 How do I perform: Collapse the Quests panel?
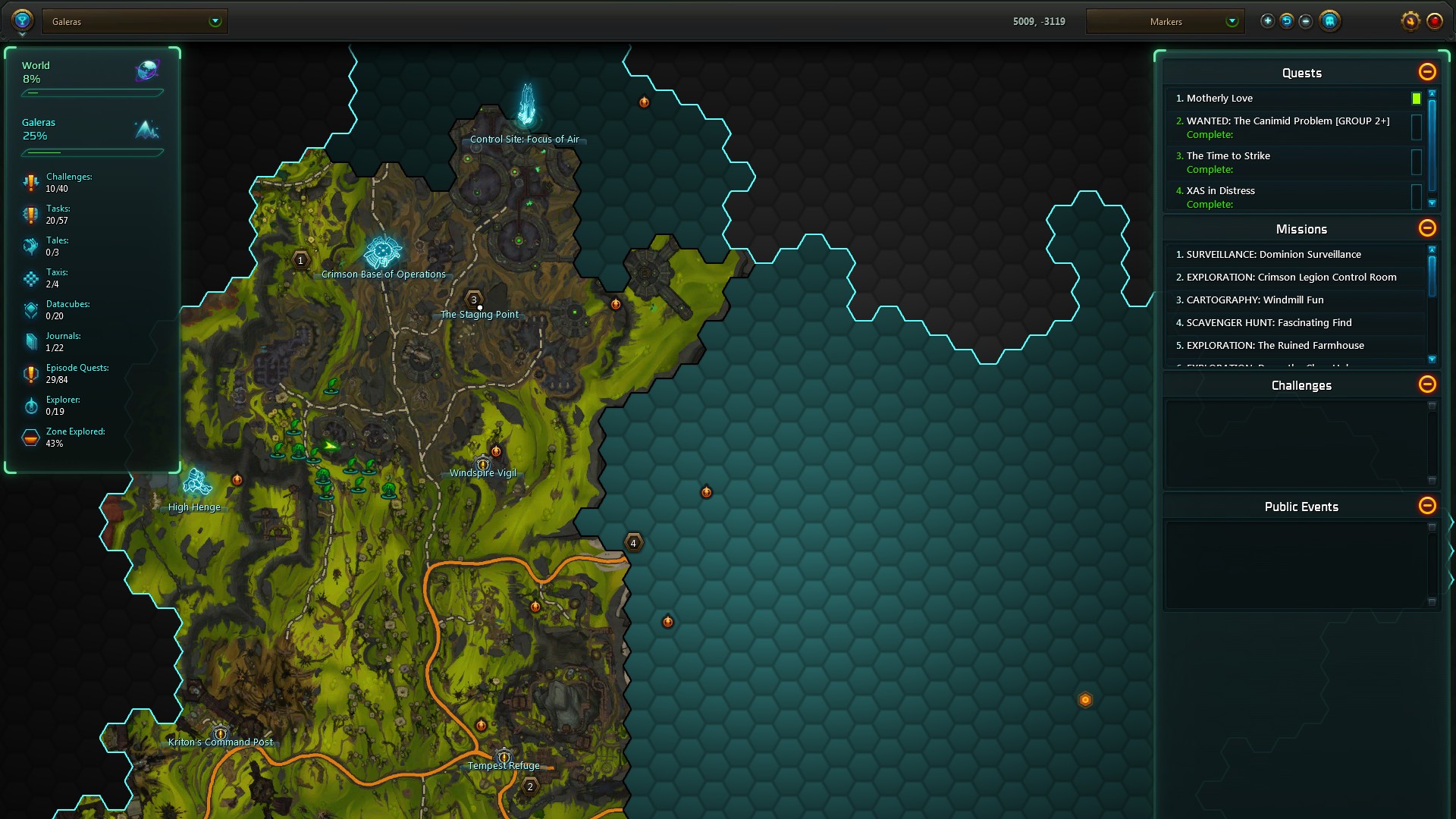point(1427,72)
